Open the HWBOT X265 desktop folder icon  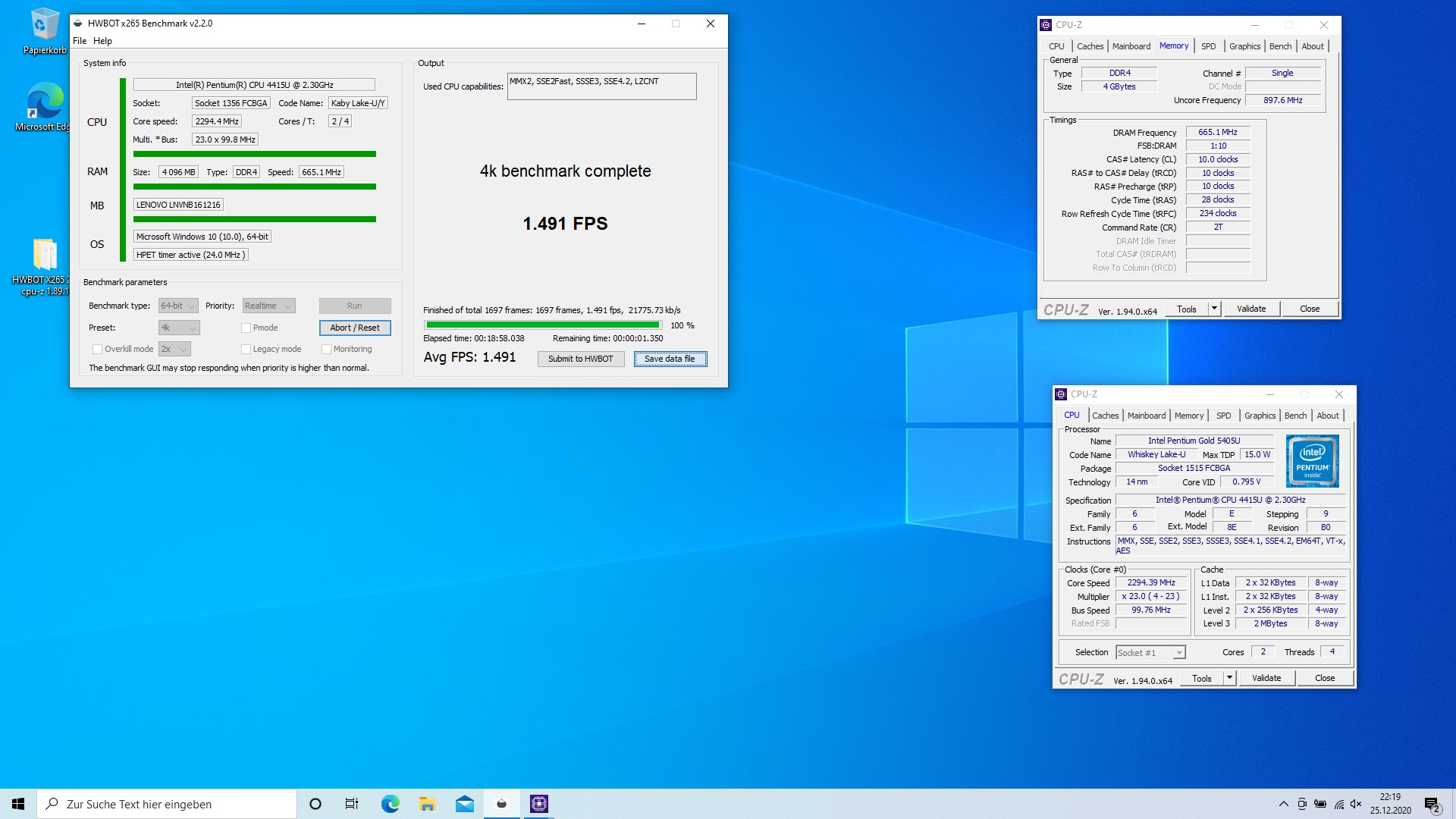[x=44, y=267]
